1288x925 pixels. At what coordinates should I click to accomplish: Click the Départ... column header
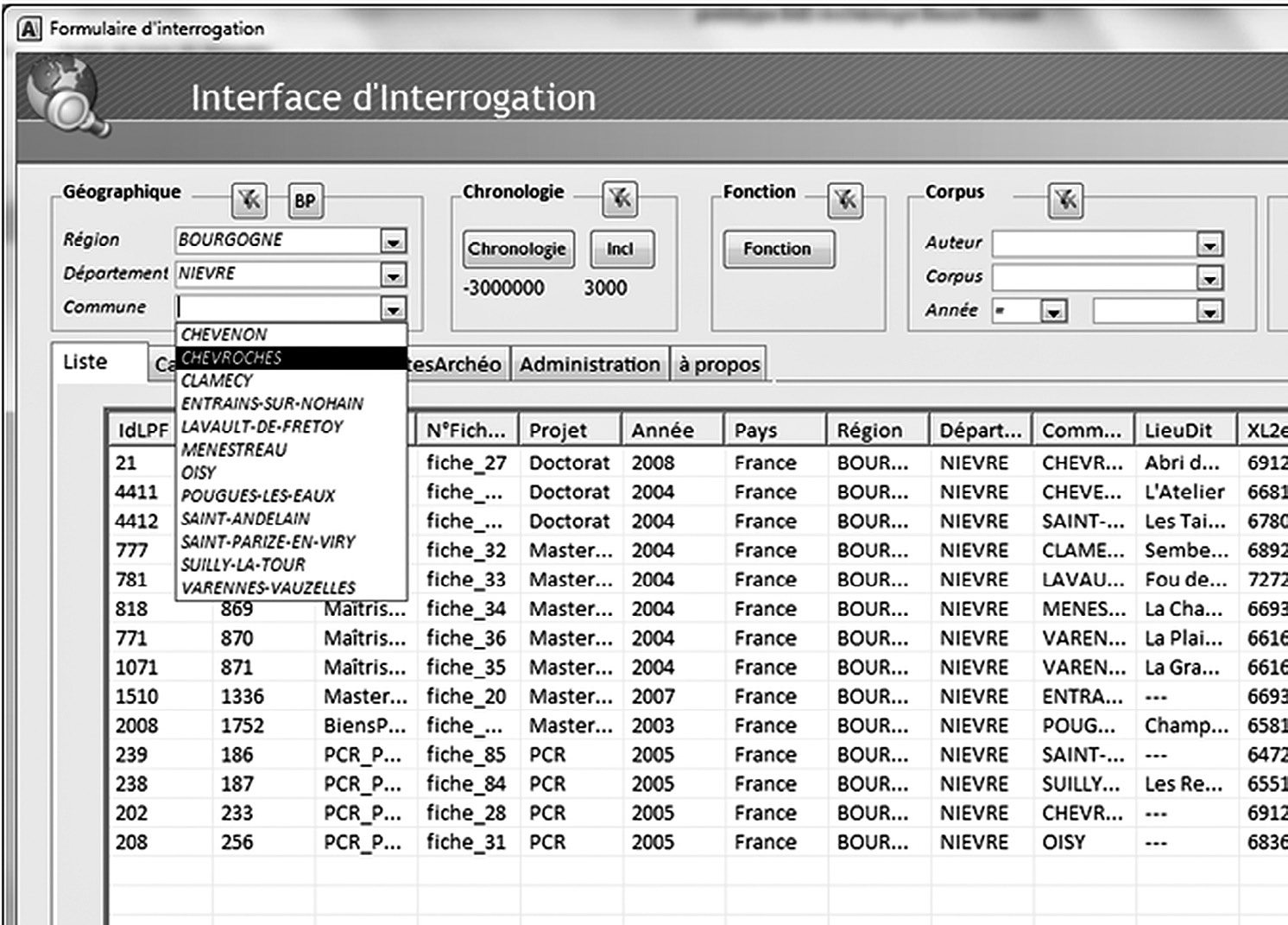982,430
